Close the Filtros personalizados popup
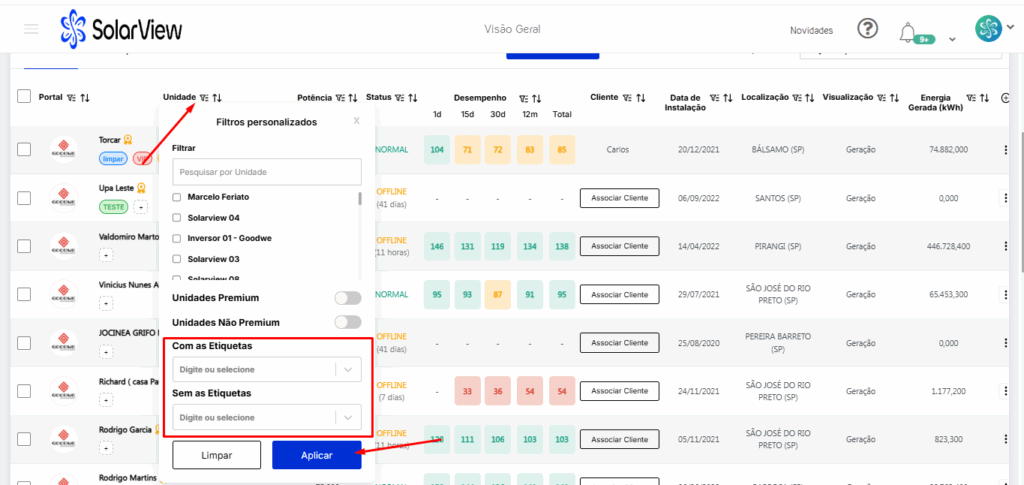 coord(357,121)
